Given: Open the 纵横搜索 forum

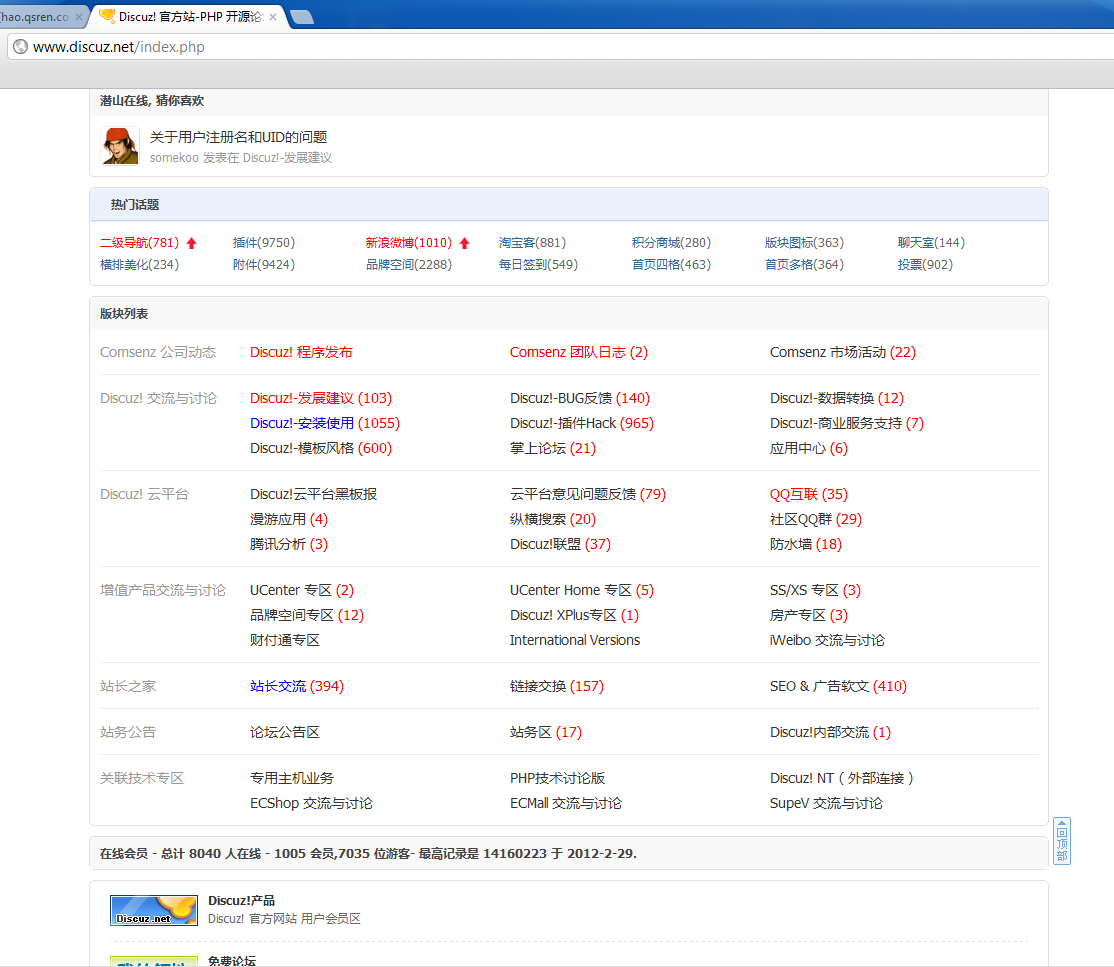Looking at the screenshot, I should (538, 519).
